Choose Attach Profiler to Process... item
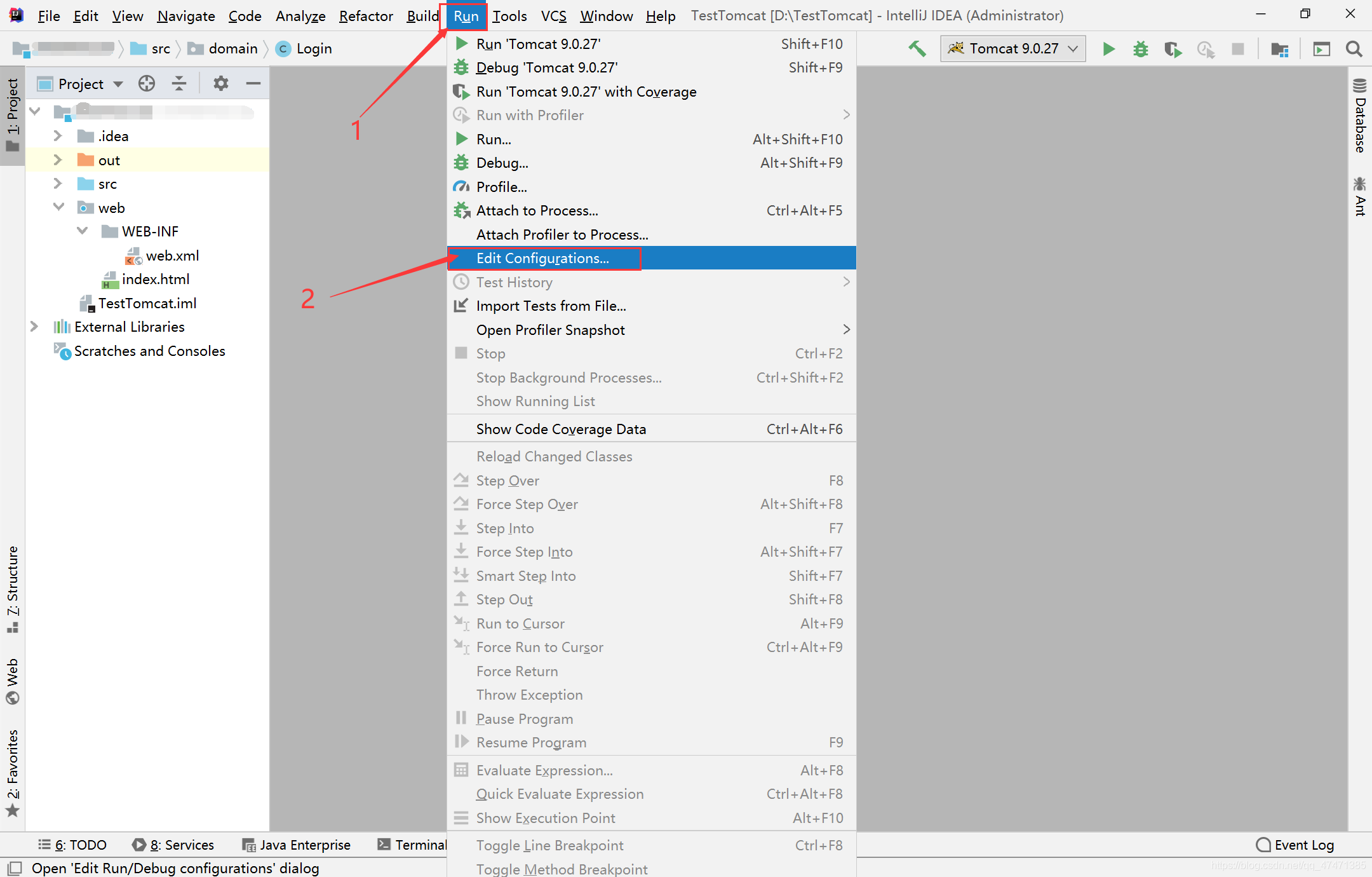 (652, 235)
